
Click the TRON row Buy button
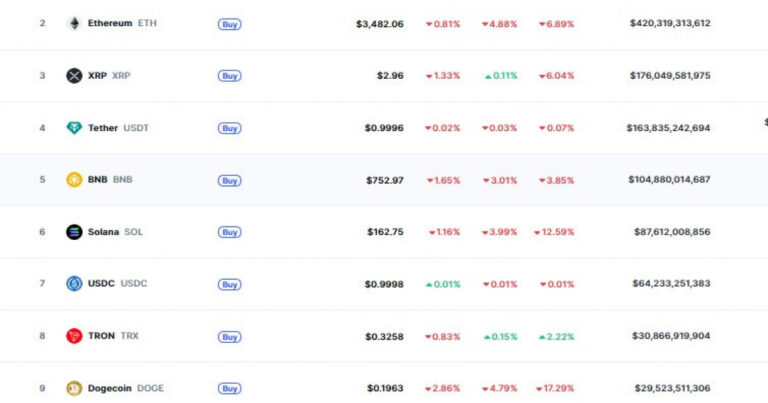[x=230, y=337]
